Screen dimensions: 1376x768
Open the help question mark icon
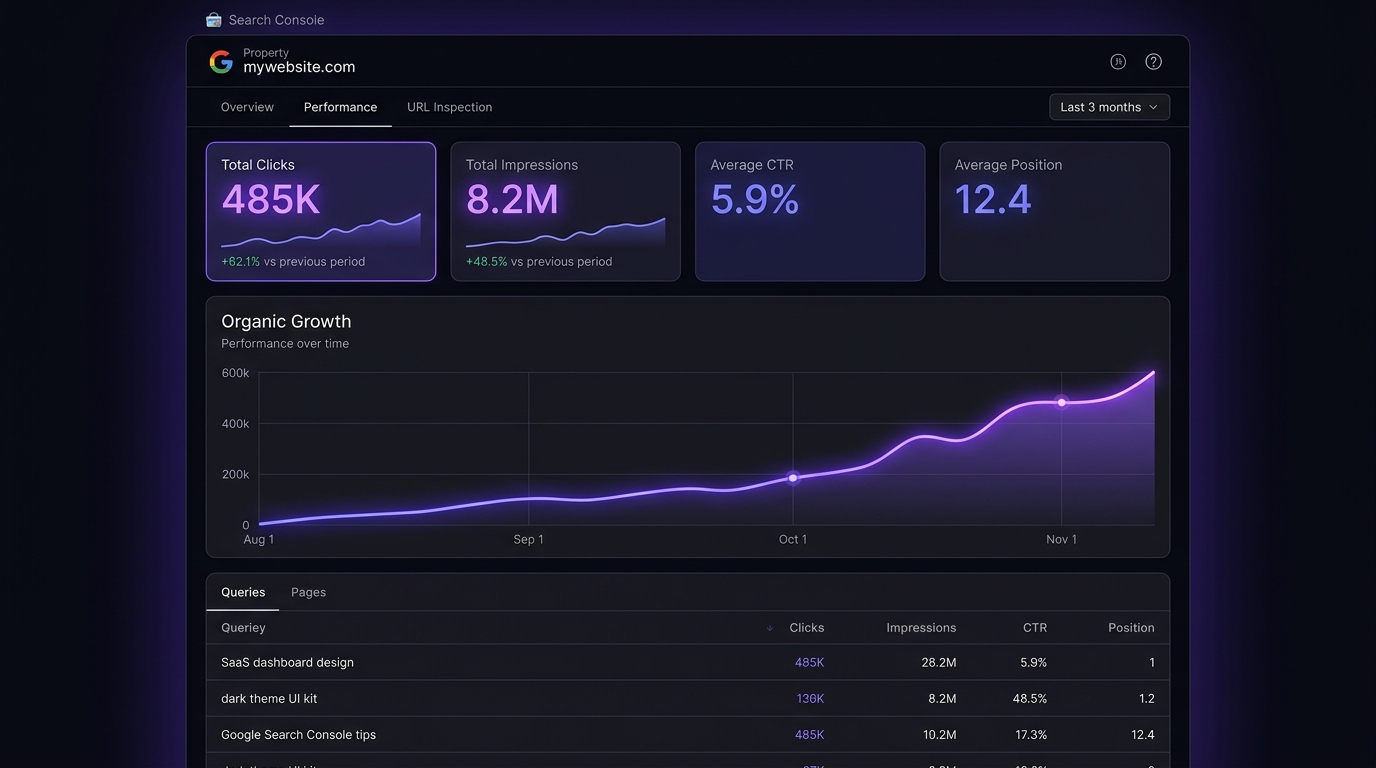[x=1153, y=62]
